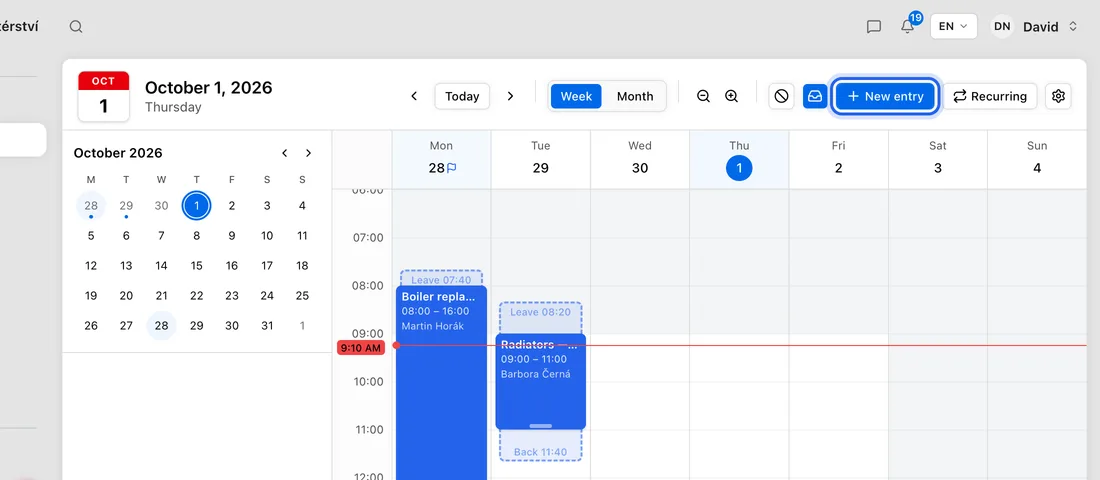Open calendar settings gear
Viewport: 1100px width, 480px height.
(x=1059, y=96)
